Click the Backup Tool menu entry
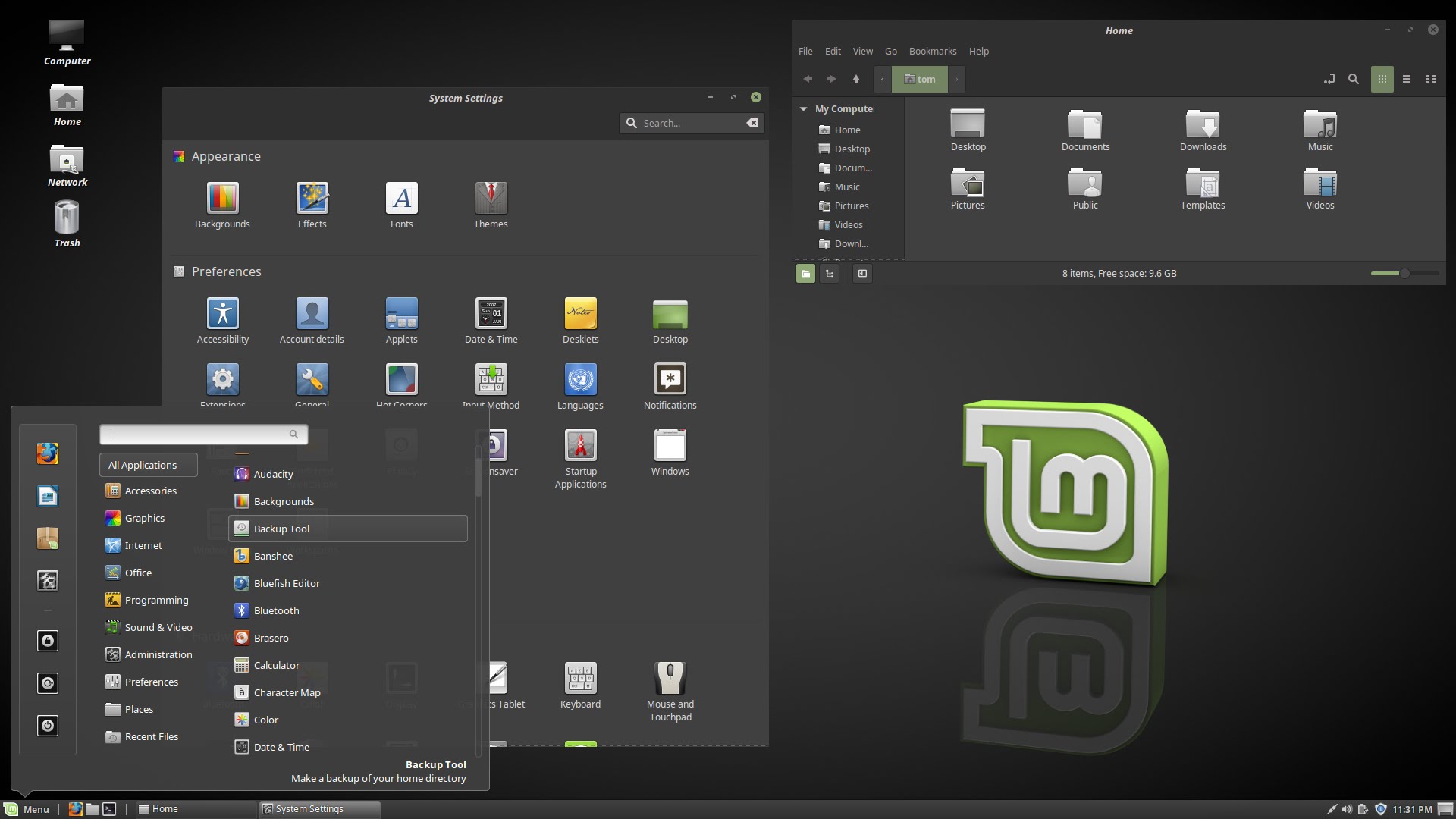 tap(347, 528)
